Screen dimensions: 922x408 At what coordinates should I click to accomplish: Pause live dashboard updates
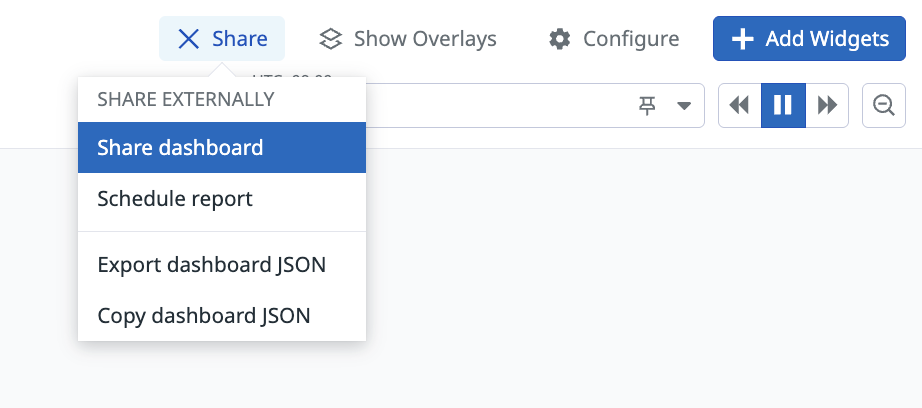(x=783, y=106)
